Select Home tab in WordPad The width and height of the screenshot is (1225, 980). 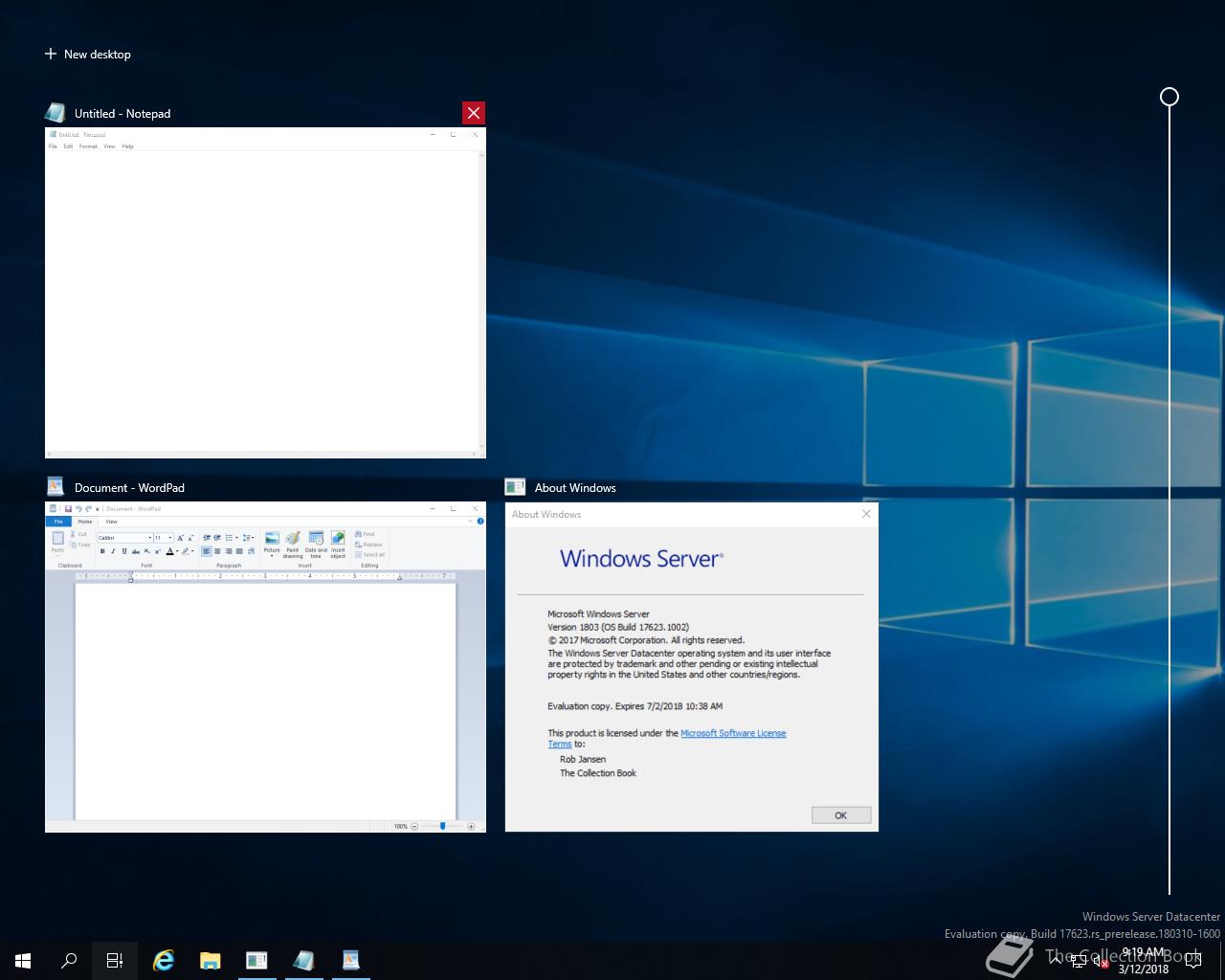(x=85, y=522)
